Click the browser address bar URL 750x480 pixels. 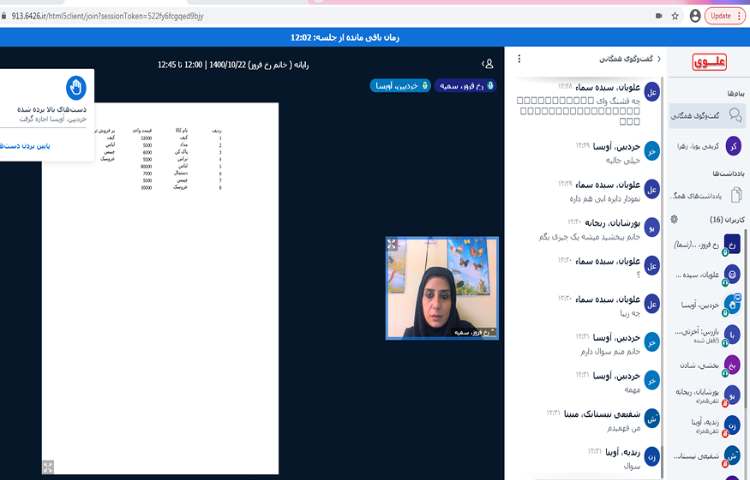pos(108,16)
